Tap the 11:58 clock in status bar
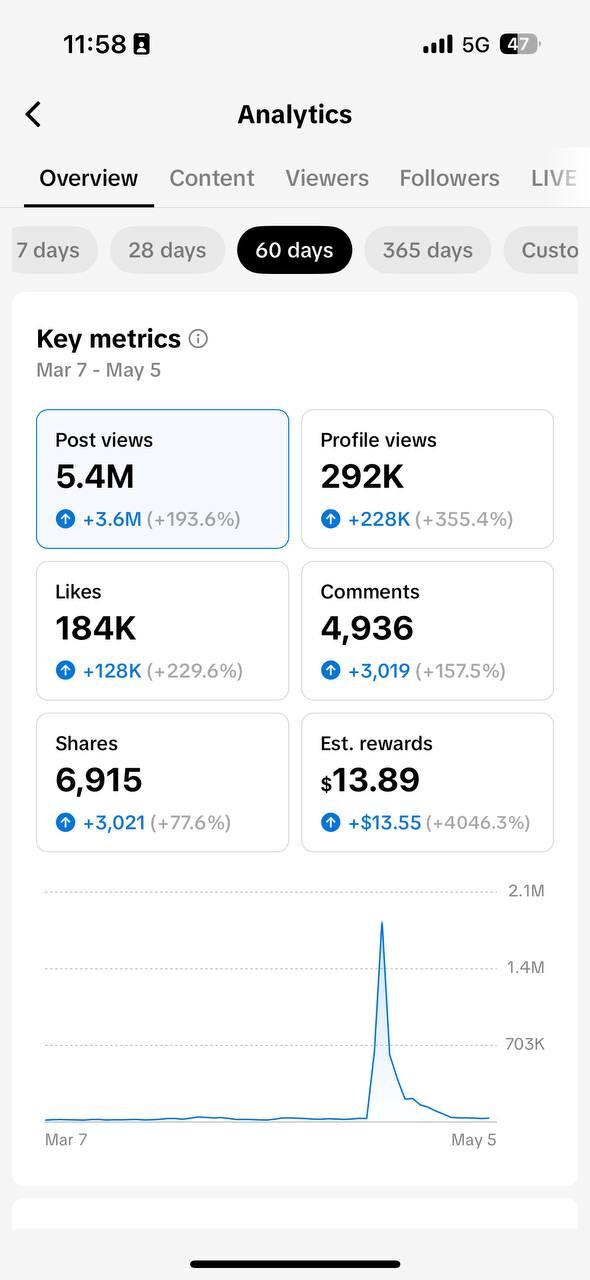590x1280 pixels. 94,45
